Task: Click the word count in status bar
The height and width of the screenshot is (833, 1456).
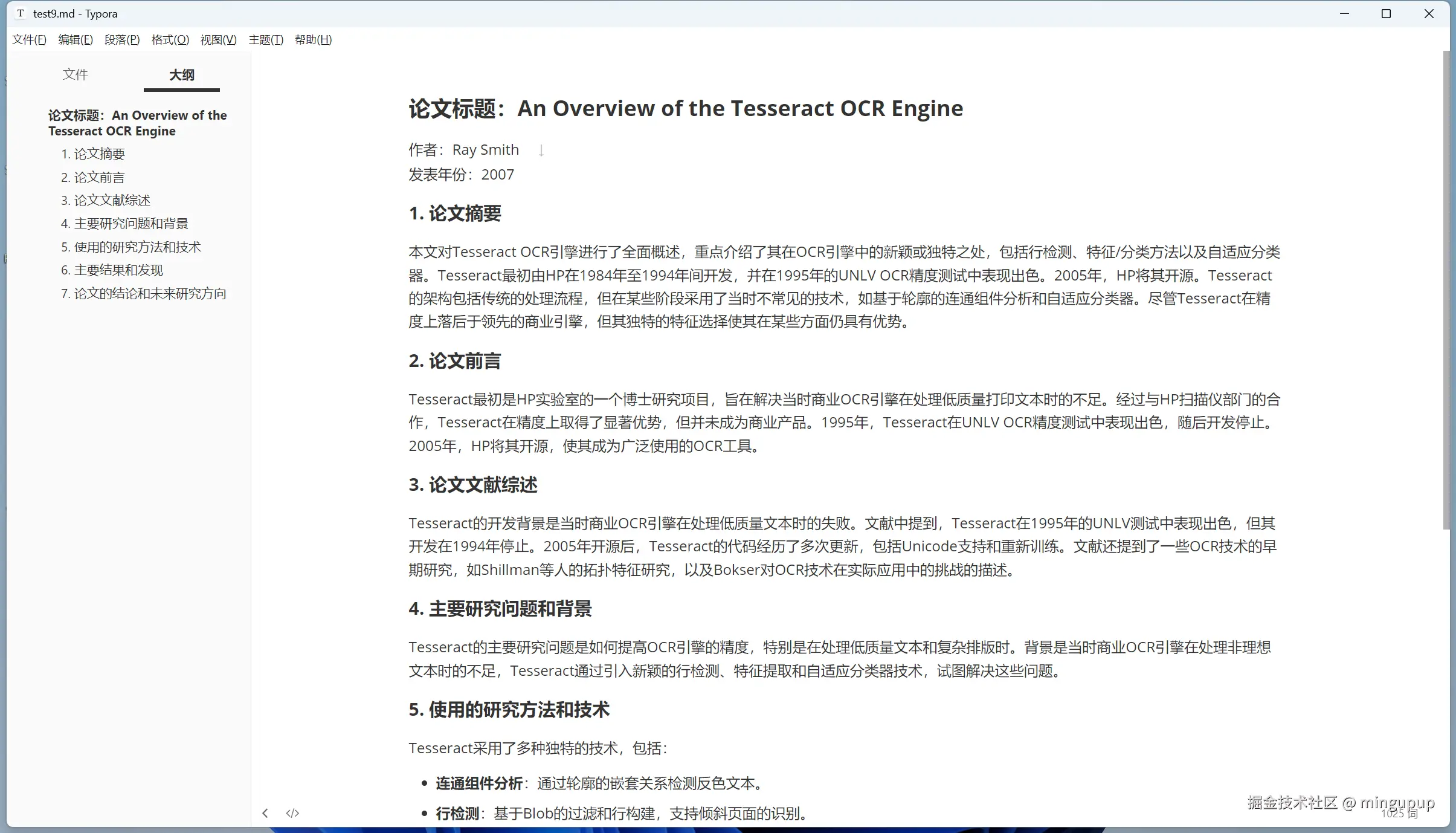Action: pyautogui.click(x=1400, y=814)
